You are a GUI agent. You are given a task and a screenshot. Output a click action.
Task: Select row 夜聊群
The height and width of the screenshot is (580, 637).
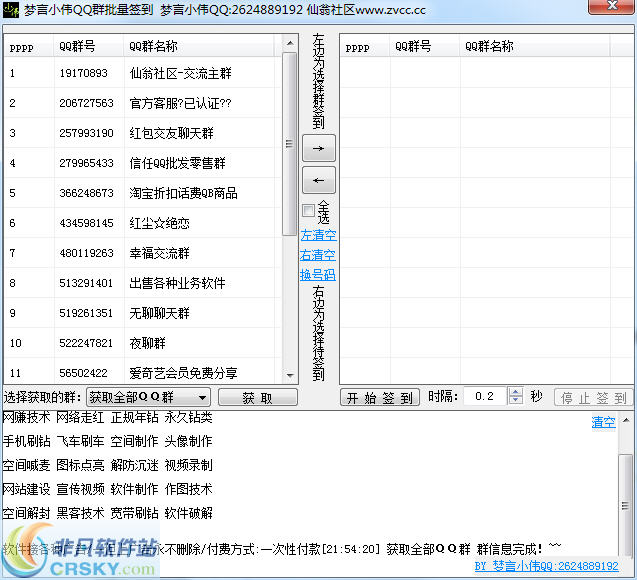tap(142, 343)
